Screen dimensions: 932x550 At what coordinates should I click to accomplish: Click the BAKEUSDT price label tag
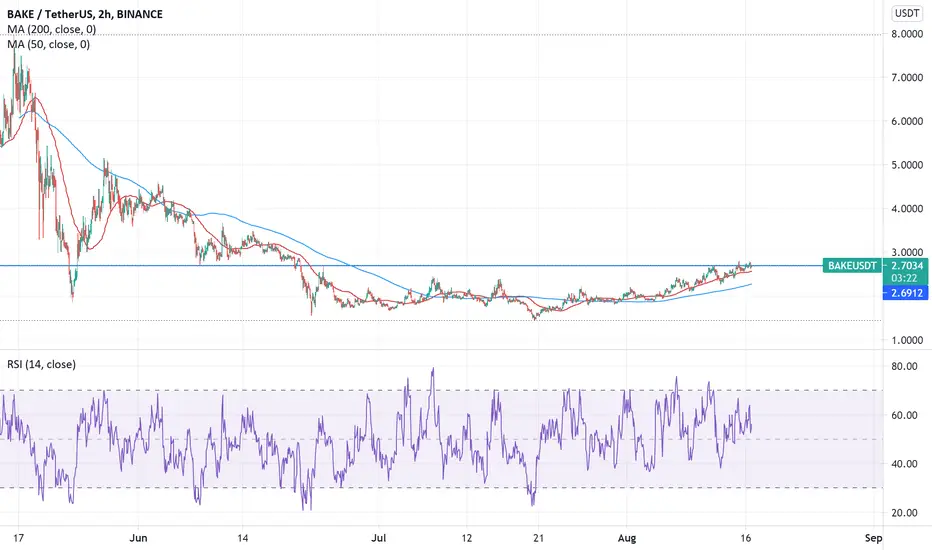[852, 265]
